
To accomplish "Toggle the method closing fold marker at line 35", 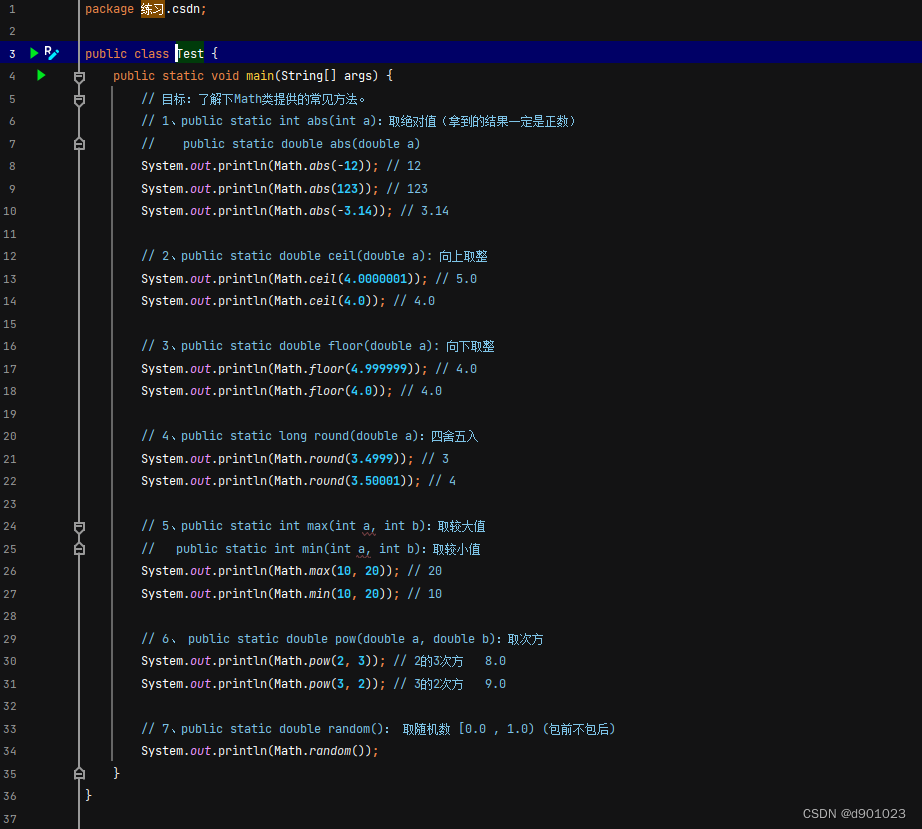I will pos(79,774).
